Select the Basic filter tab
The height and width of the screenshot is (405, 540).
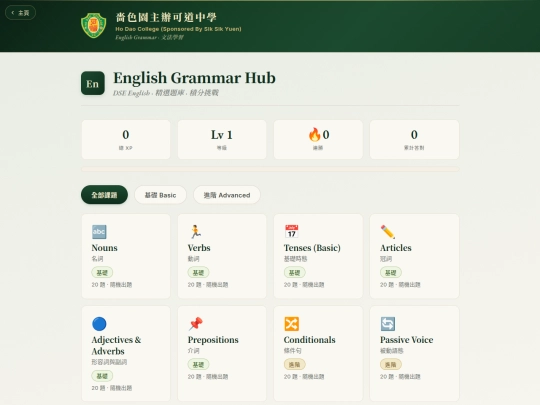point(160,195)
